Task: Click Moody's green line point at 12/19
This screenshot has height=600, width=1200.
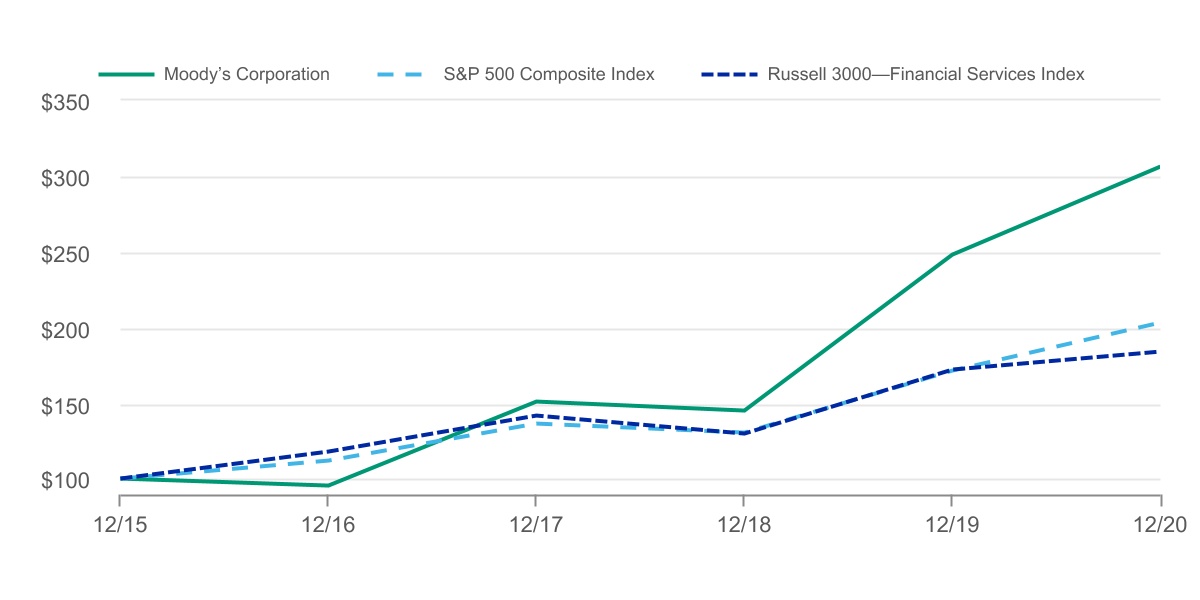Action: (x=951, y=255)
